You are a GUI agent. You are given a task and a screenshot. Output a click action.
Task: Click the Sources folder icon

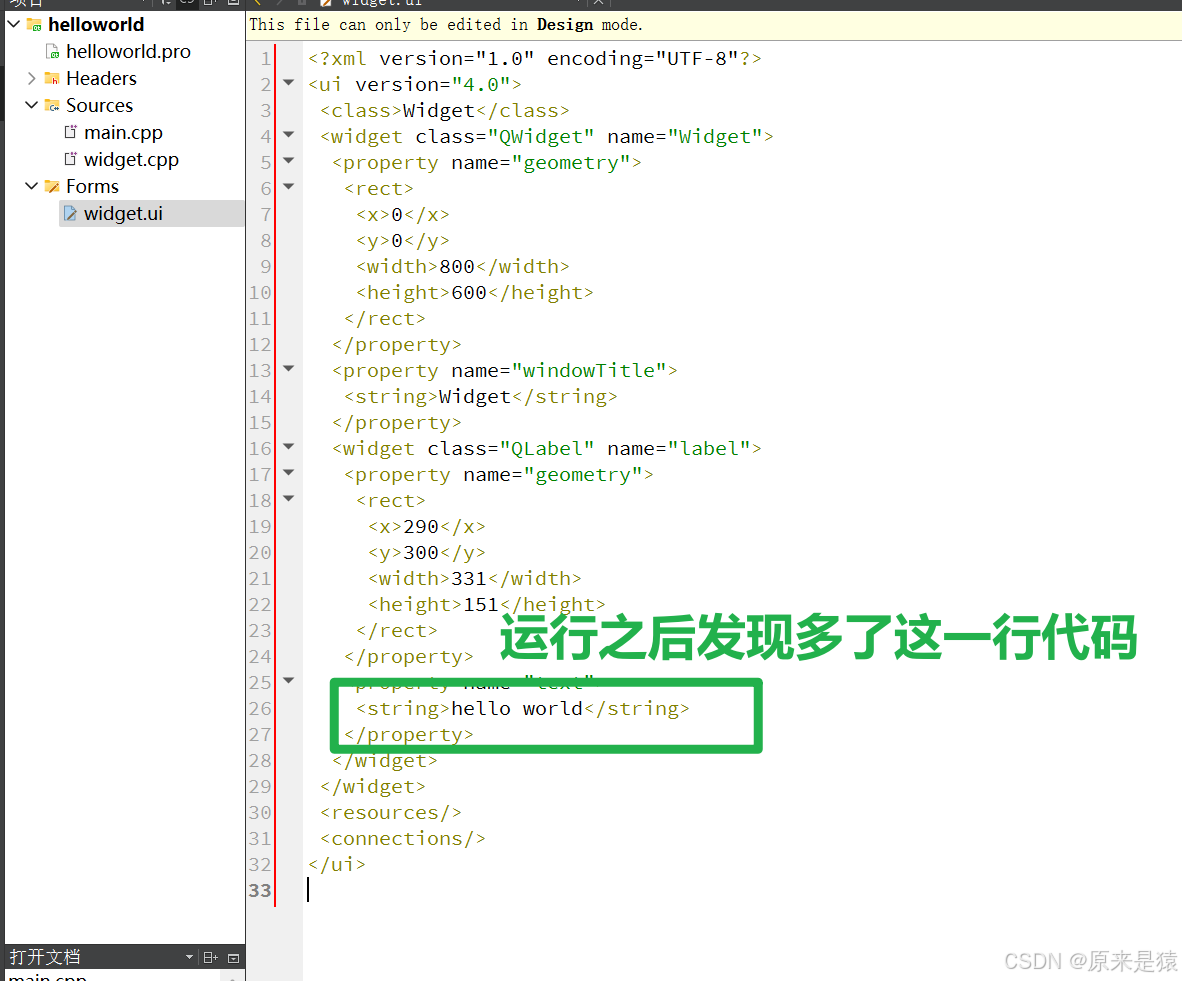[52, 105]
